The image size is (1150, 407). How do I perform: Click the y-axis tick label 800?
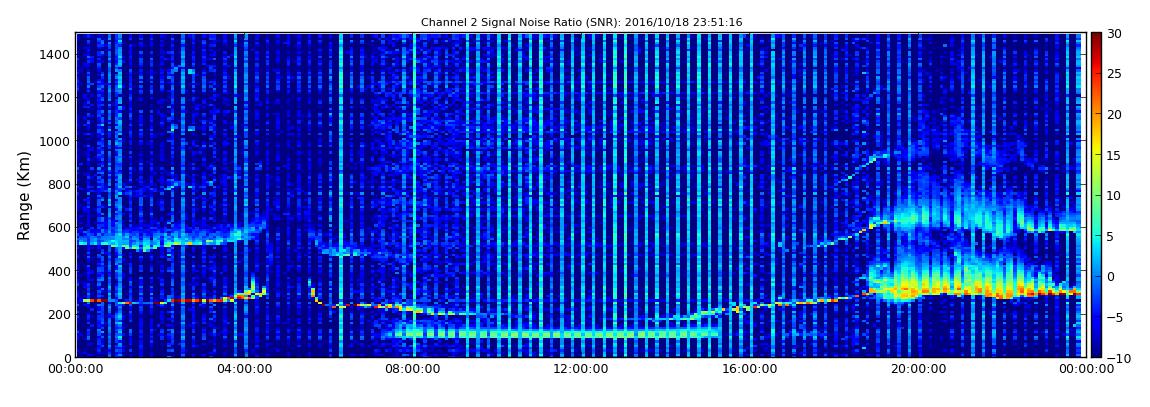tap(59, 184)
